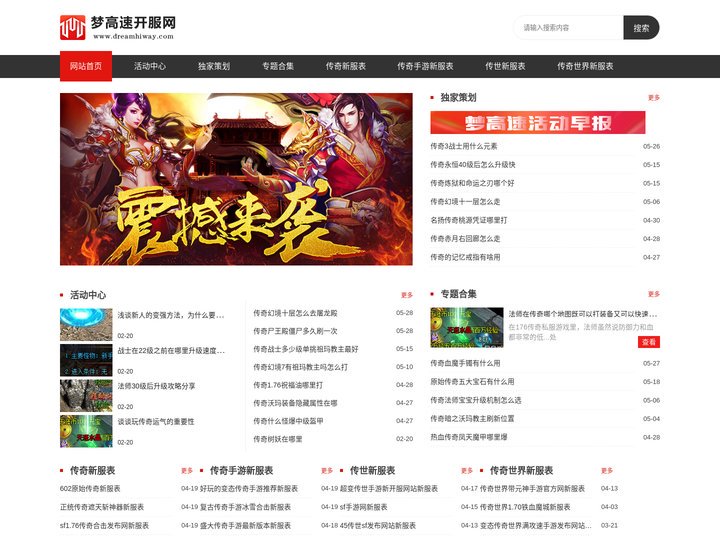Open thumbnail for 法师30级后升级攻略分享
The image size is (720, 540).
(86, 395)
